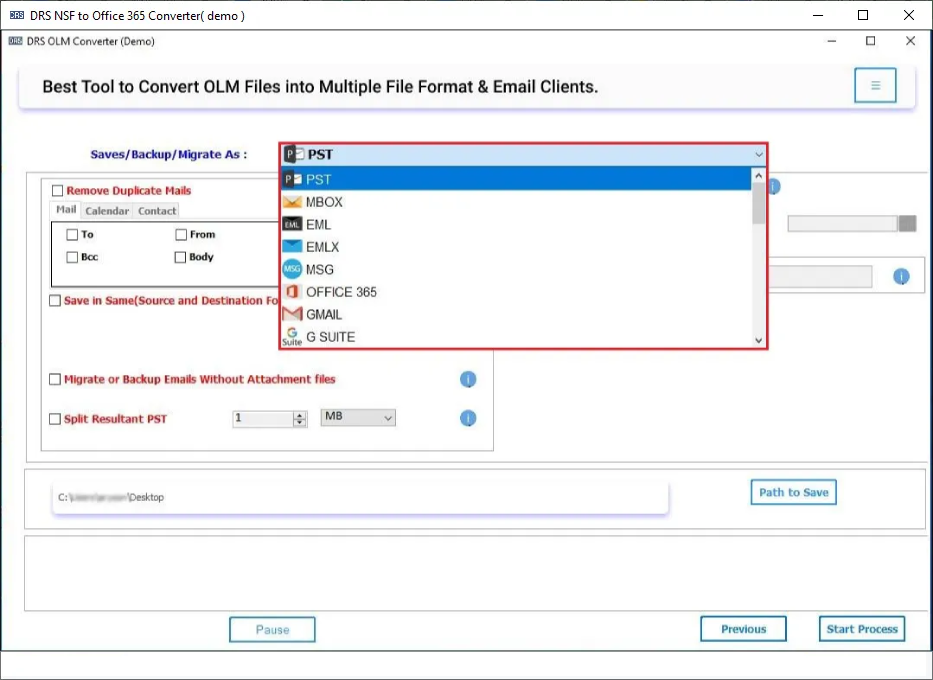Increase split size with up spinner arrow
This screenshot has height=680, width=933.
click(x=300, y=415)
